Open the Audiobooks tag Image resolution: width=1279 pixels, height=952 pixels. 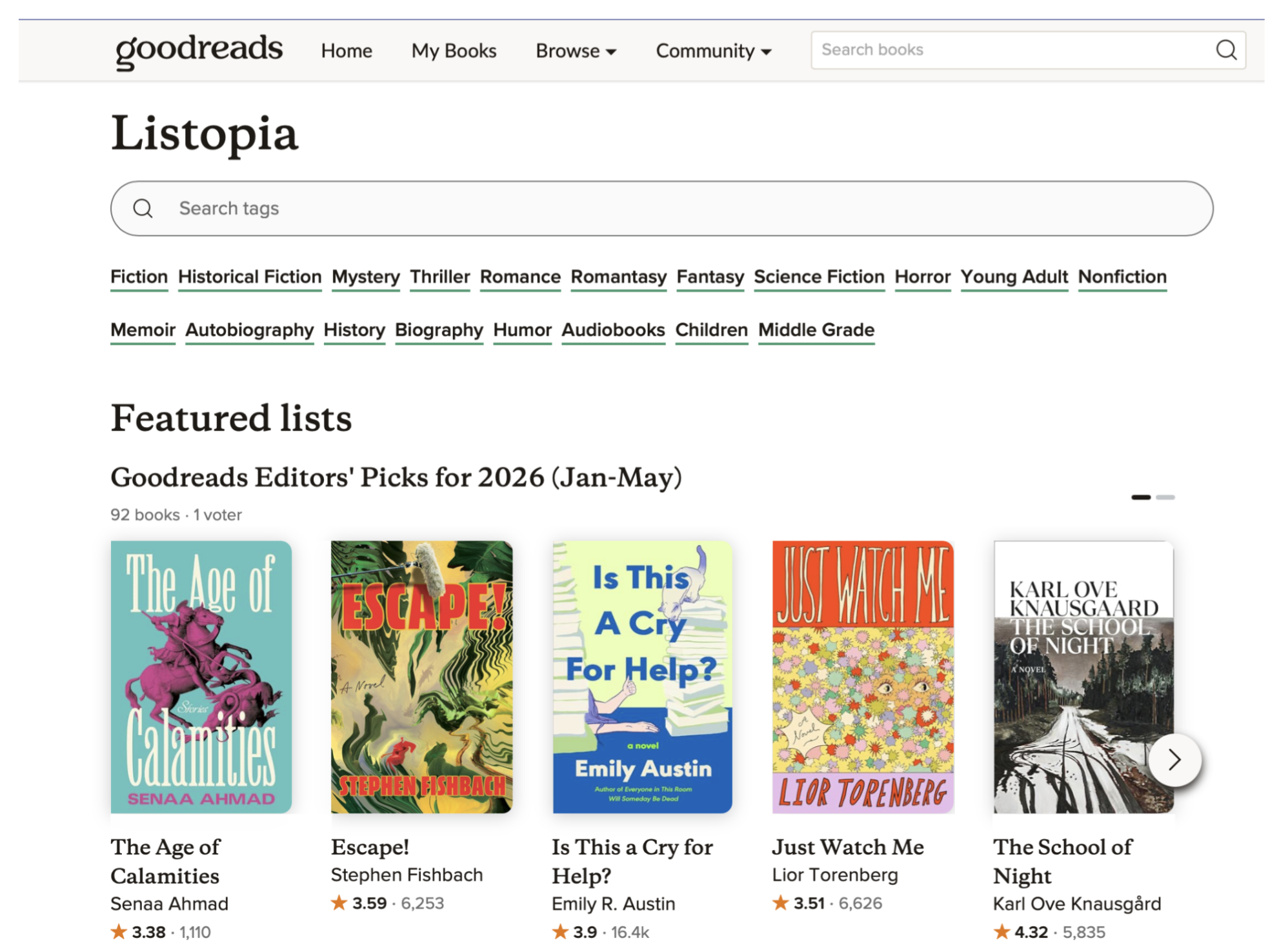point(613,330)
